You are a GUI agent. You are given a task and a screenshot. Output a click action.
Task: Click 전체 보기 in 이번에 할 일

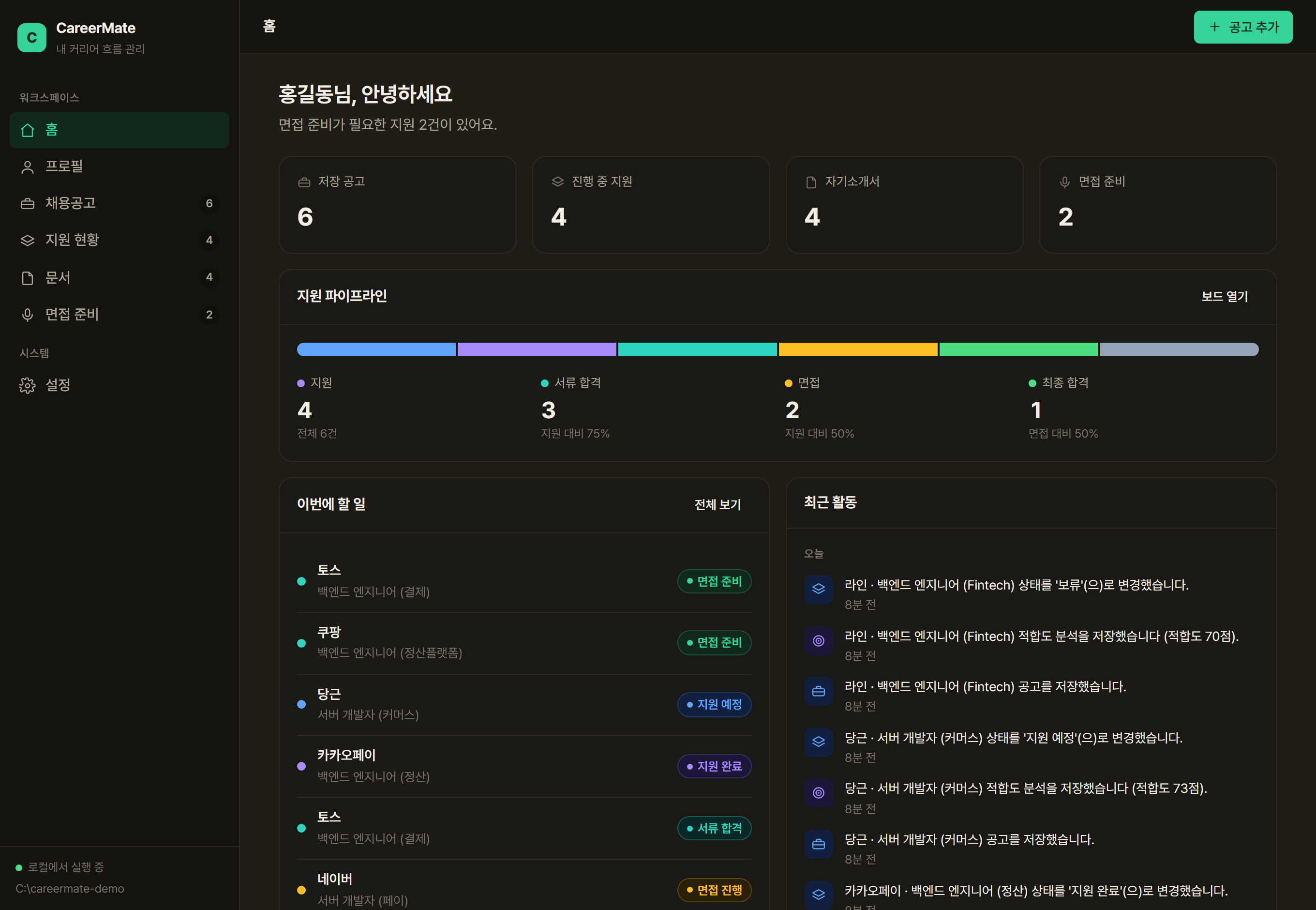[718, 504]
